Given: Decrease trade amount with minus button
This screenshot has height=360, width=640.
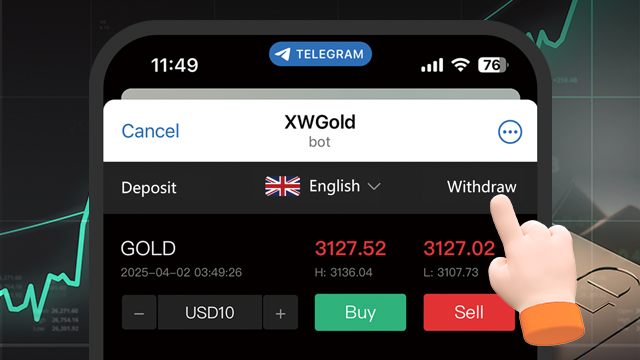Looking at the screenshot, I should tap(139, 313).
